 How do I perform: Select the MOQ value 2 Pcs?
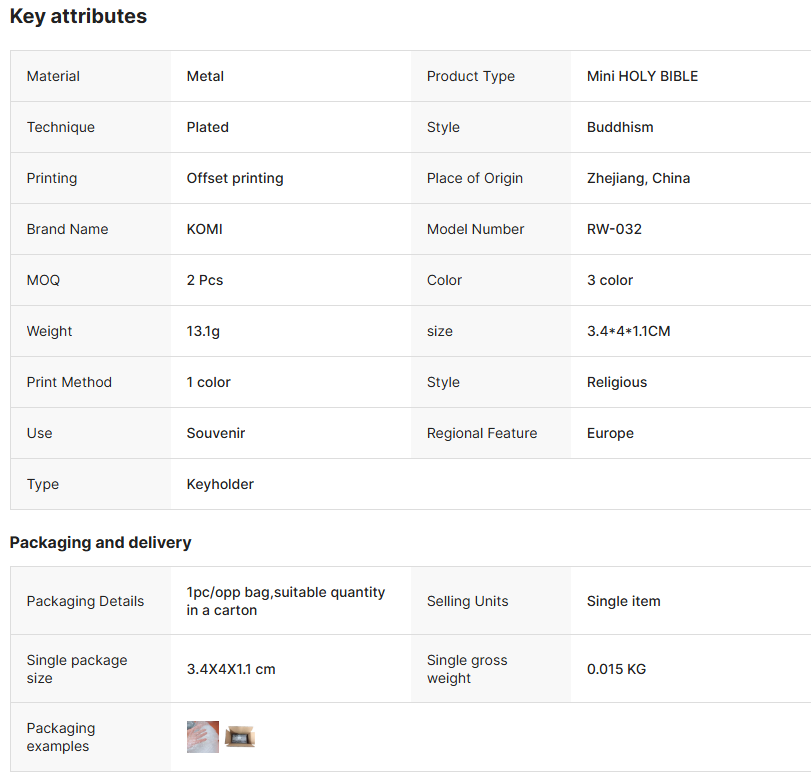(x=205, y=280)
